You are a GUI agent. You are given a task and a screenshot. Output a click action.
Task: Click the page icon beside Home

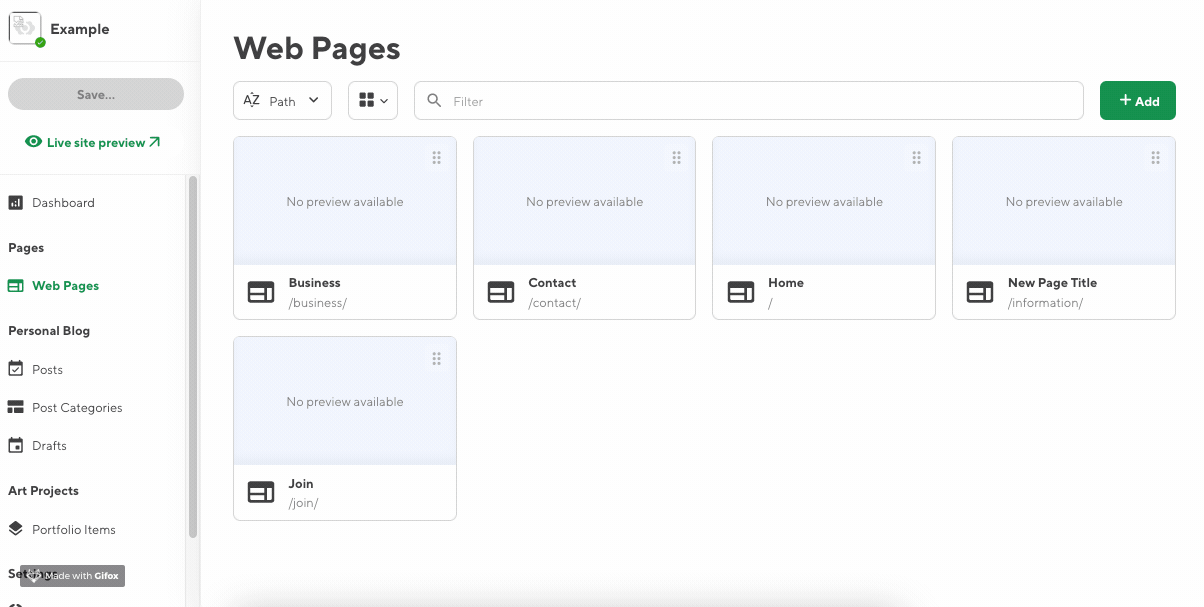tap(741, 292)
